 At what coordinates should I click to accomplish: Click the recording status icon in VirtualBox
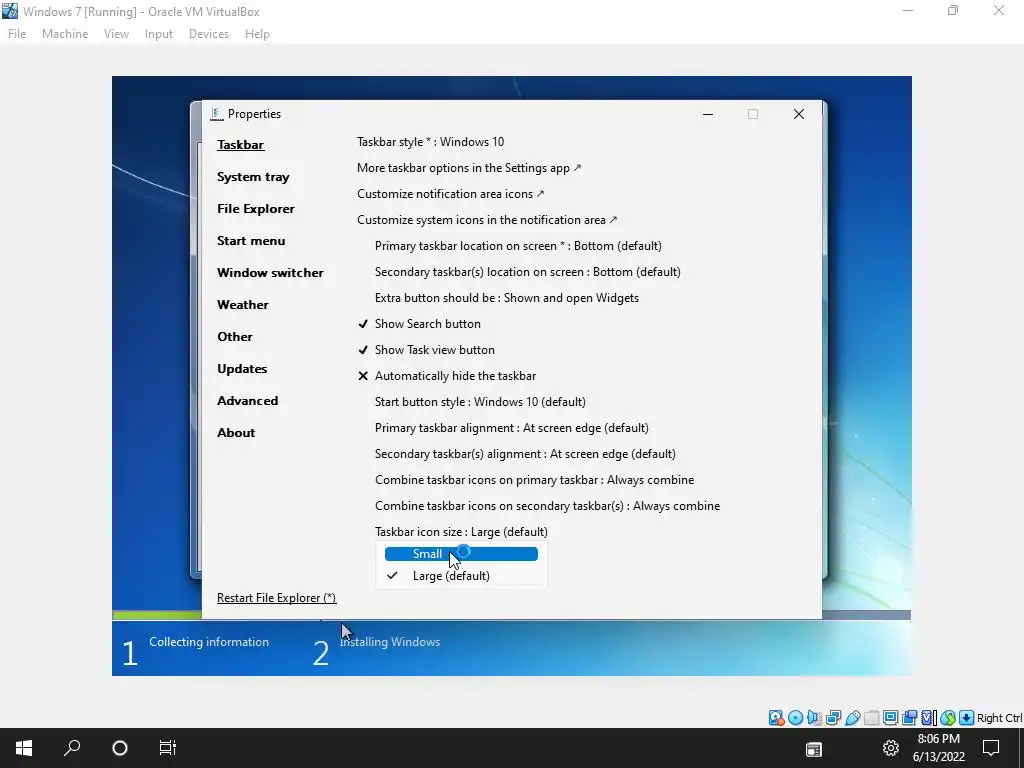[909, 718]
